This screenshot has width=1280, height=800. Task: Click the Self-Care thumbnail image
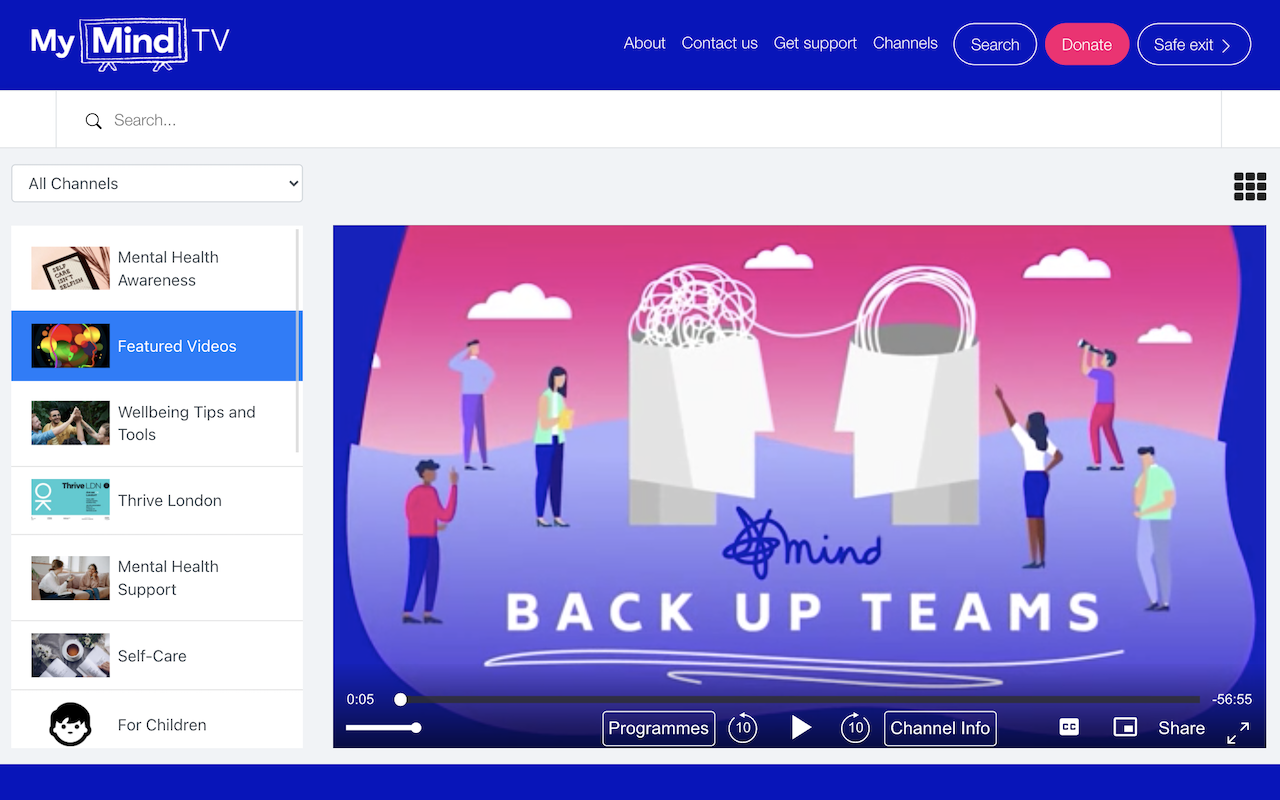pos(70,655)
